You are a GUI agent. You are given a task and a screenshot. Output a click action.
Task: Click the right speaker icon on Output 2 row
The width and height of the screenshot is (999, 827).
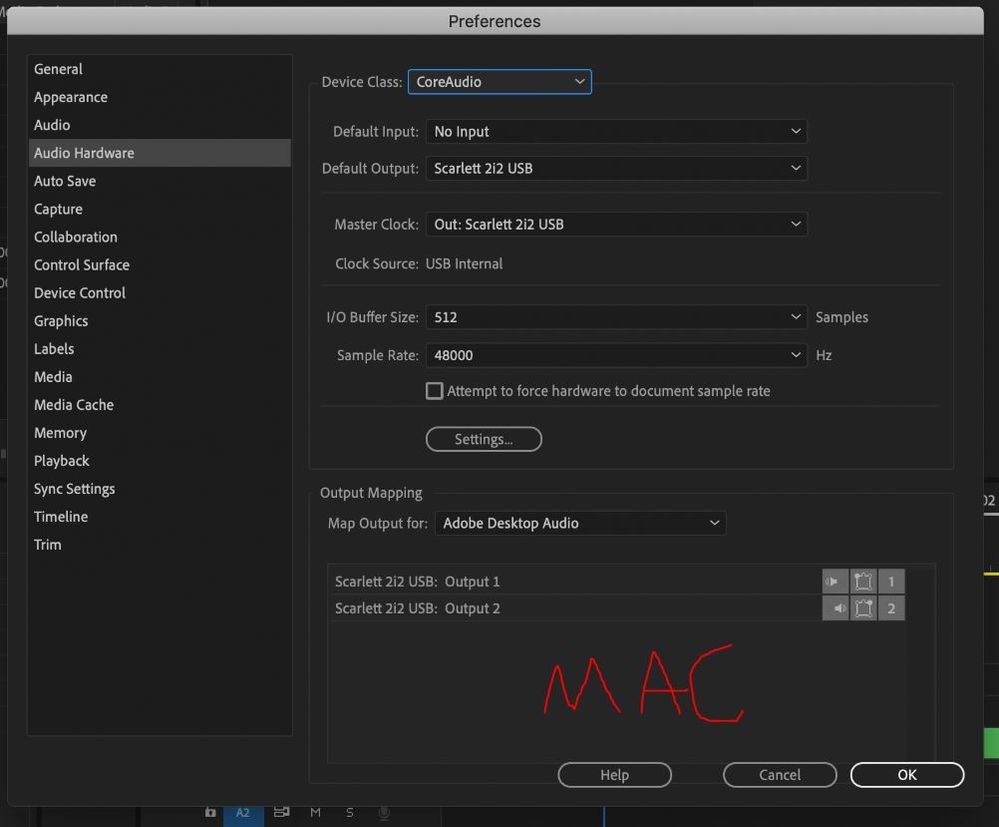pos(835,608)
